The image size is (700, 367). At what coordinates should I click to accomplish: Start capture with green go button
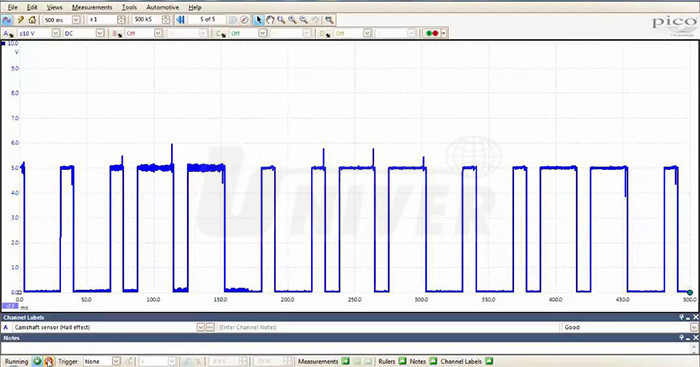click(37, 361)
